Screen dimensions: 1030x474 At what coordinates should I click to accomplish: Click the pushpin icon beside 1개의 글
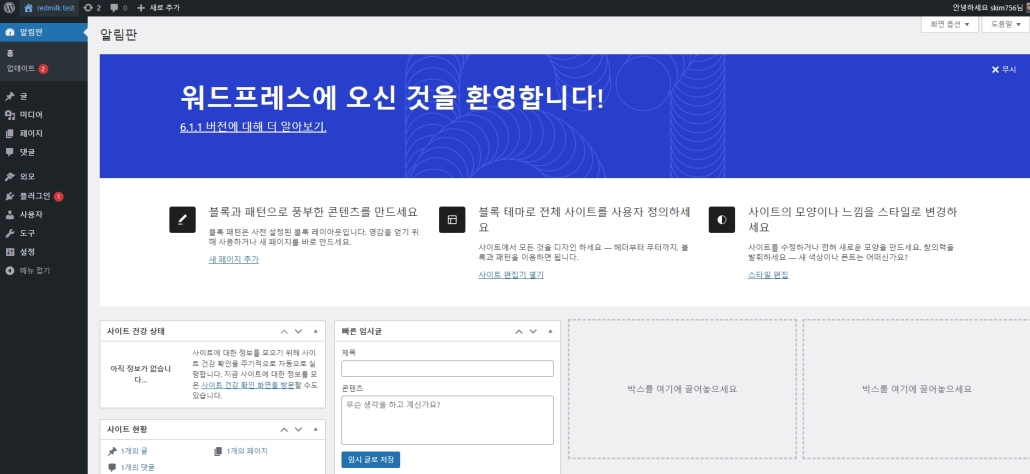[x=112, y=451]
